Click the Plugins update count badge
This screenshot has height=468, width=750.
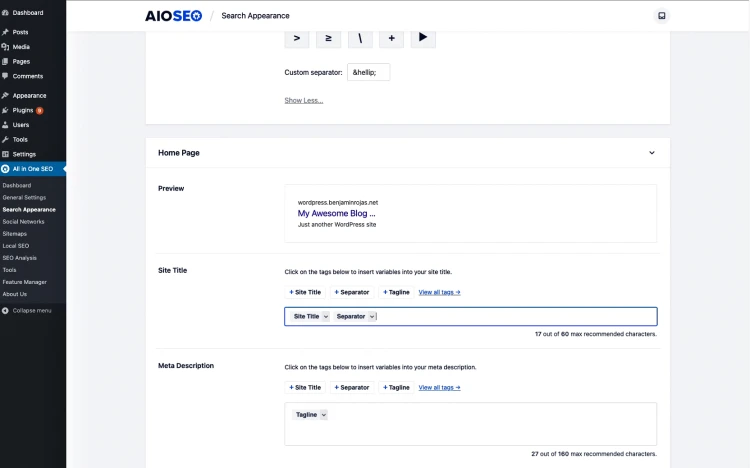[40, 111]
